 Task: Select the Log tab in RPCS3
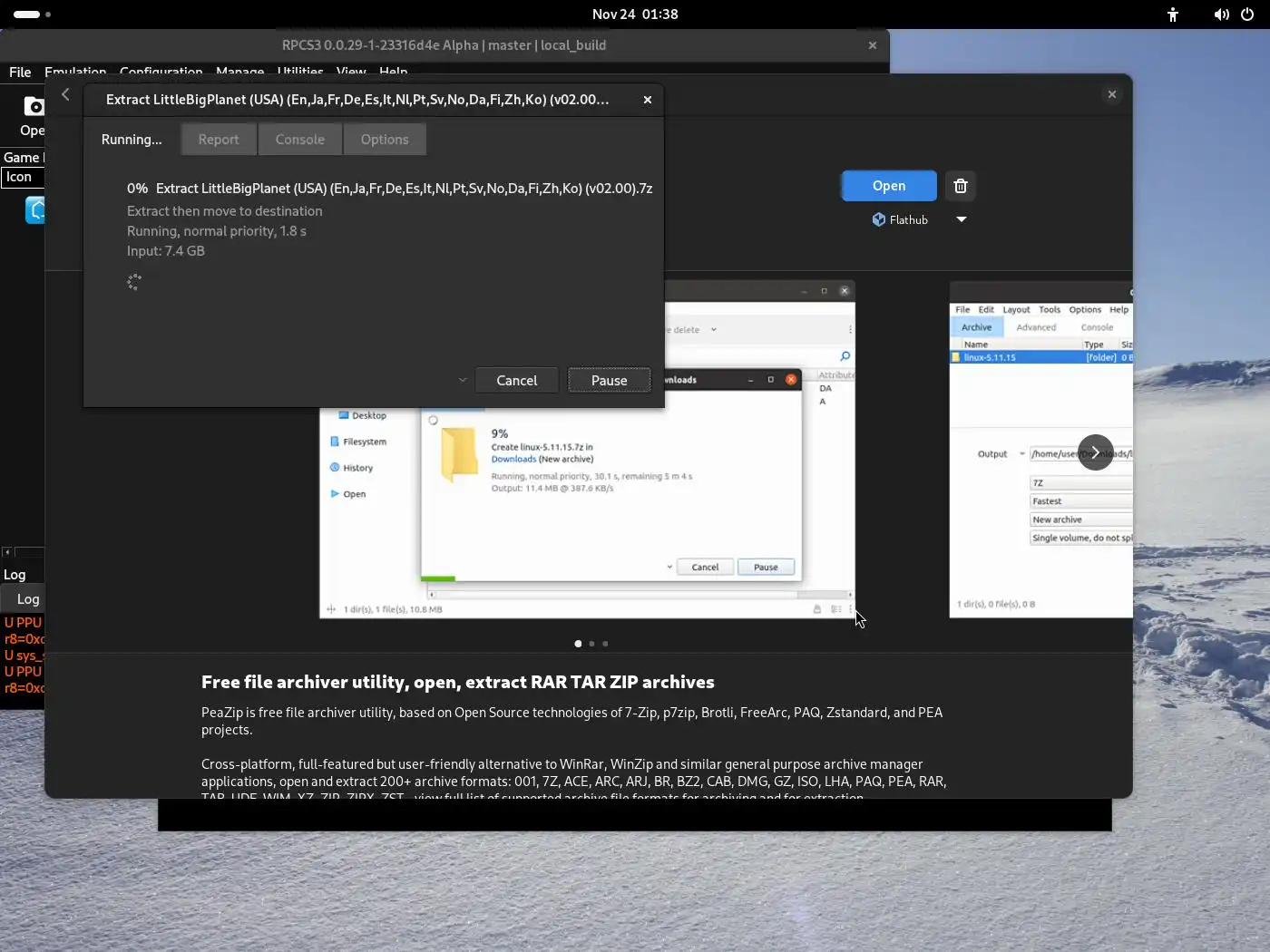click(x=28, y=598)
